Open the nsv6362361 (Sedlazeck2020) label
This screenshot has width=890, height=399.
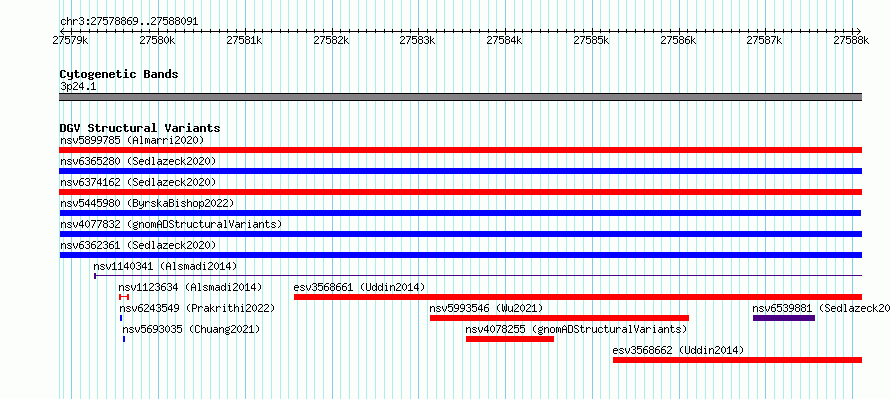point(138,245)
